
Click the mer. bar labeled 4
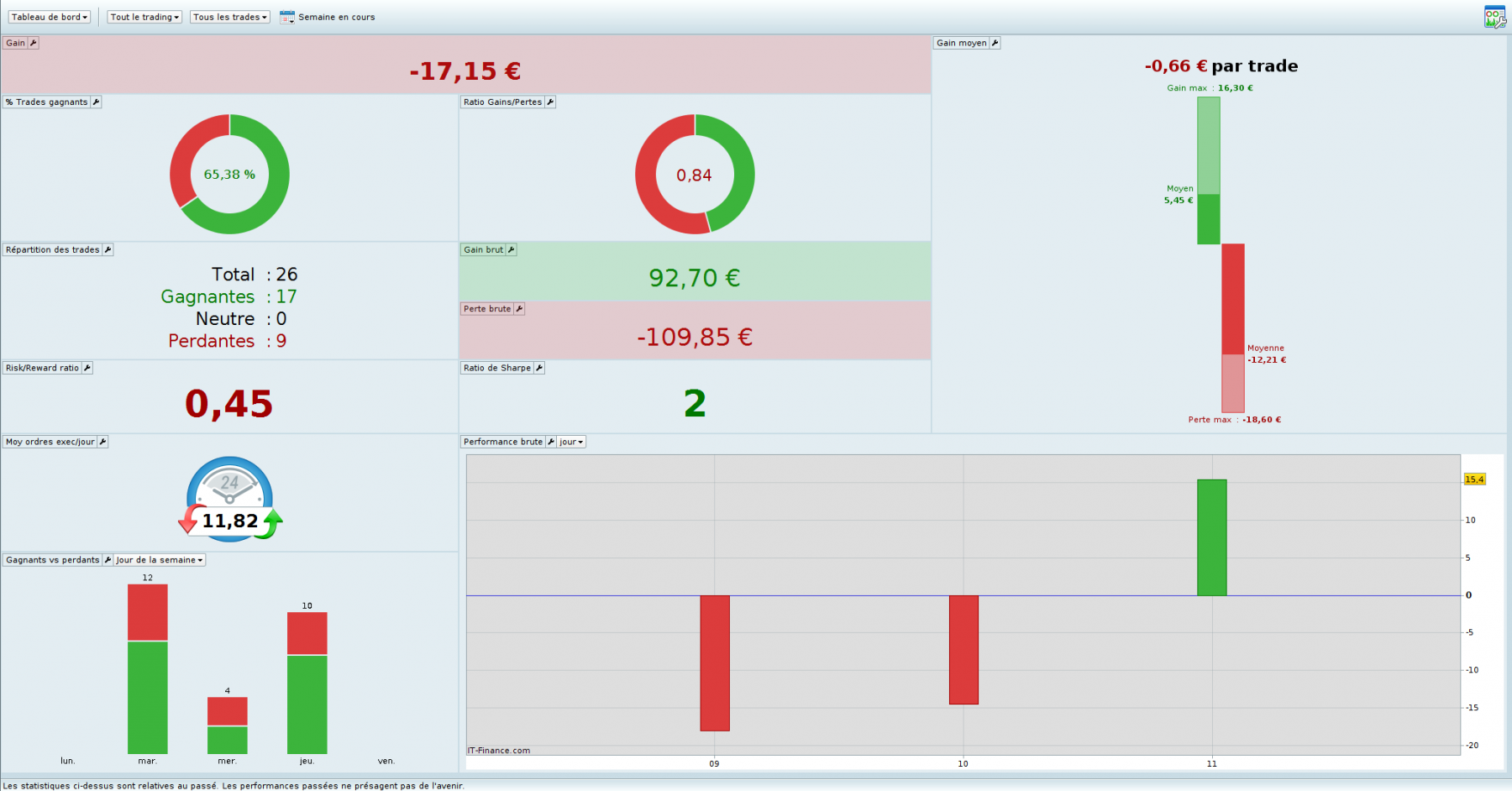point(228,725)
